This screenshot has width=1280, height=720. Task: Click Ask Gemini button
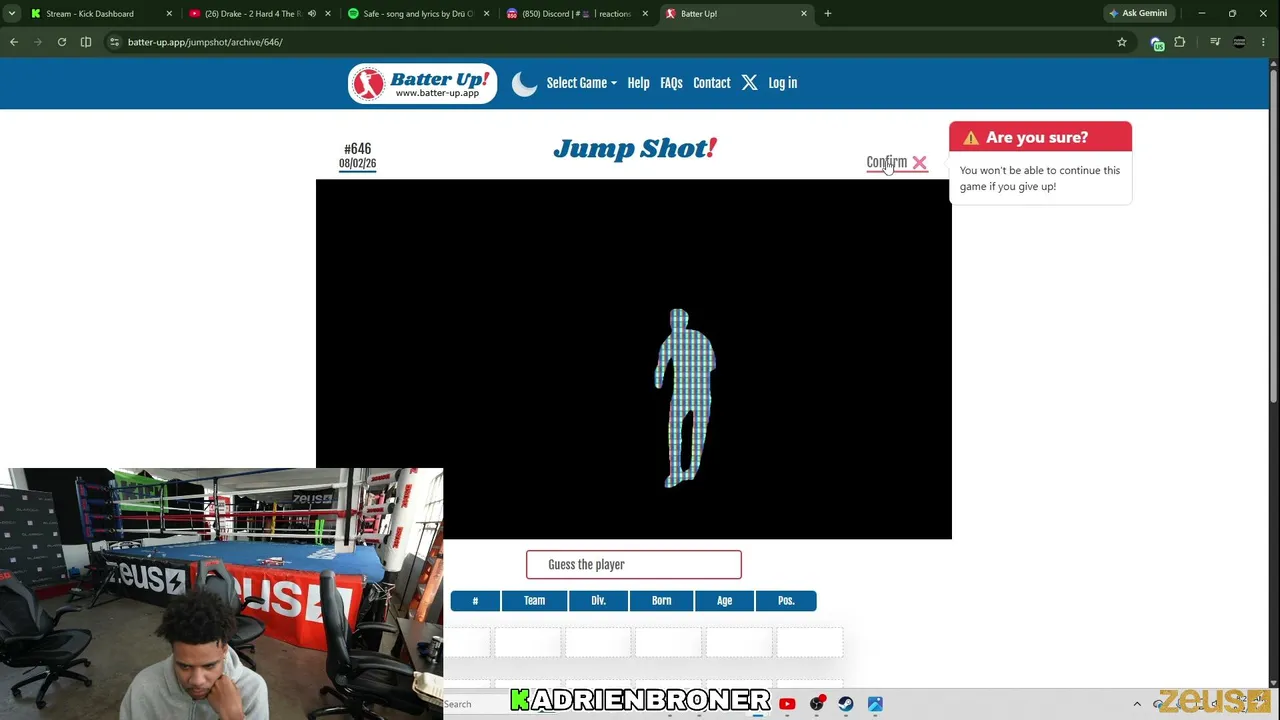[1138, 14]
